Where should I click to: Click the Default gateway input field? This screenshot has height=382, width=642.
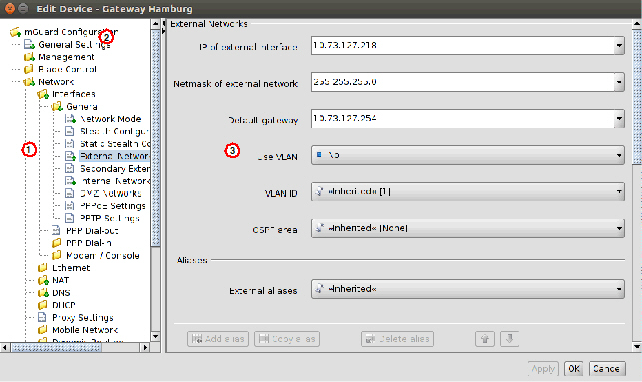(463, 119)
